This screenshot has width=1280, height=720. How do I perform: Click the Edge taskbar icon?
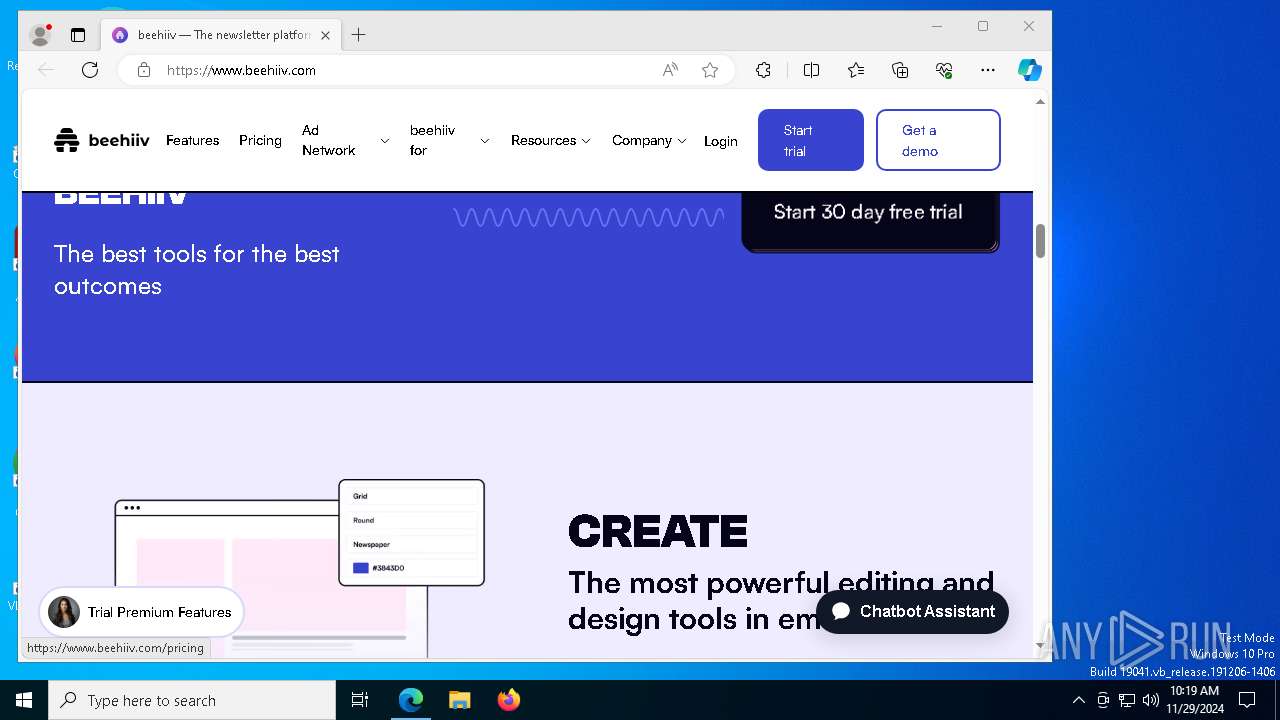411,700
